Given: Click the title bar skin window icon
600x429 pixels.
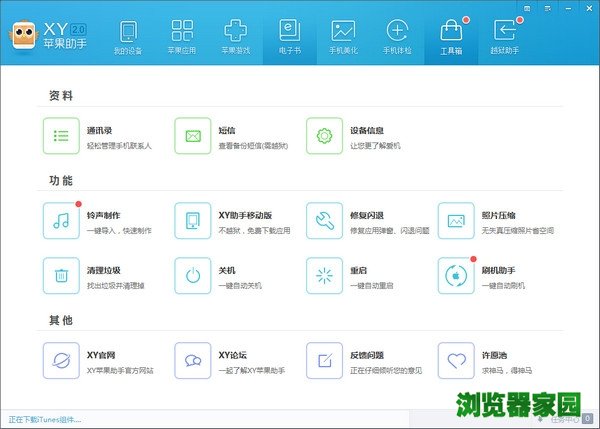Looking at the screenshot, I should tap(527, 8).
